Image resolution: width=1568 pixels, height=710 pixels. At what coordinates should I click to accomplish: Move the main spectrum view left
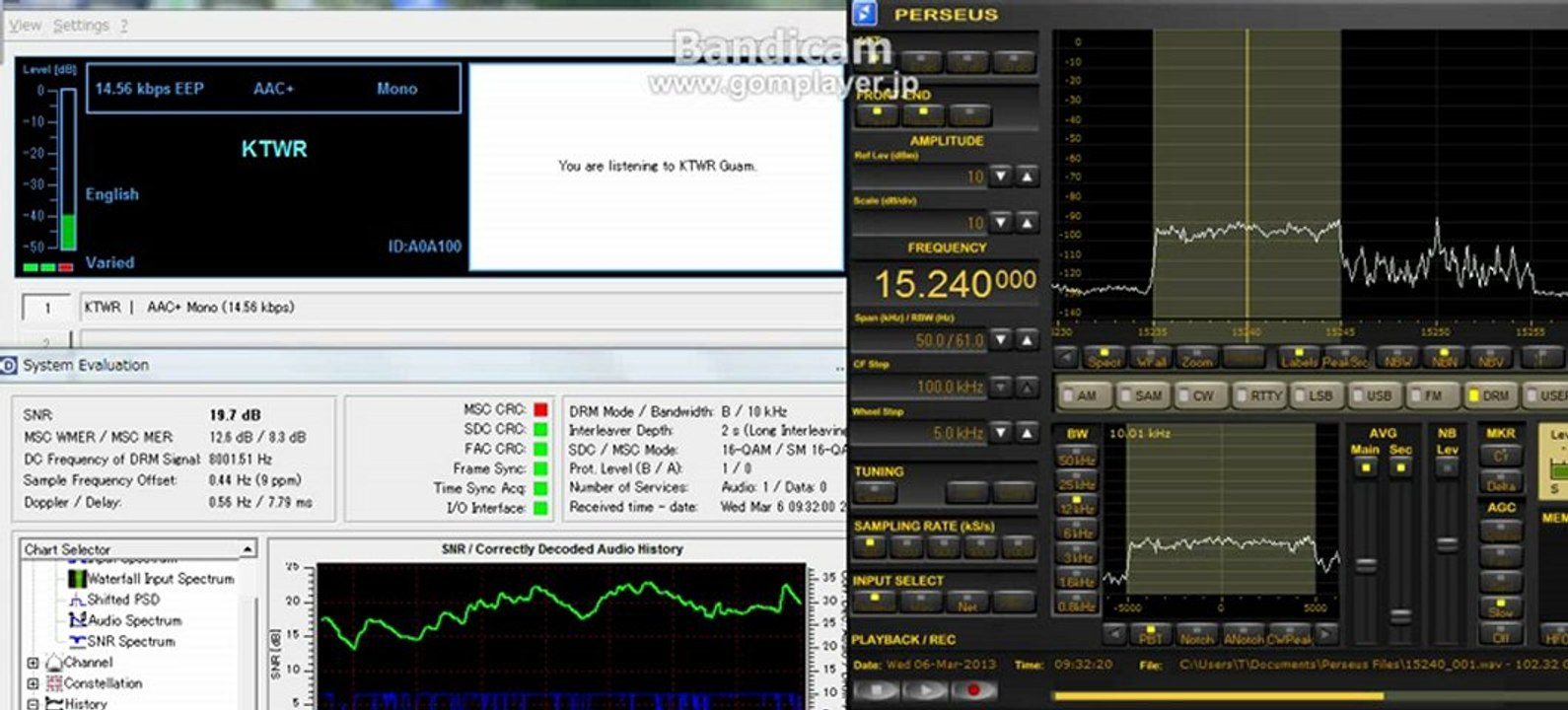click(x=1065, y=357)
